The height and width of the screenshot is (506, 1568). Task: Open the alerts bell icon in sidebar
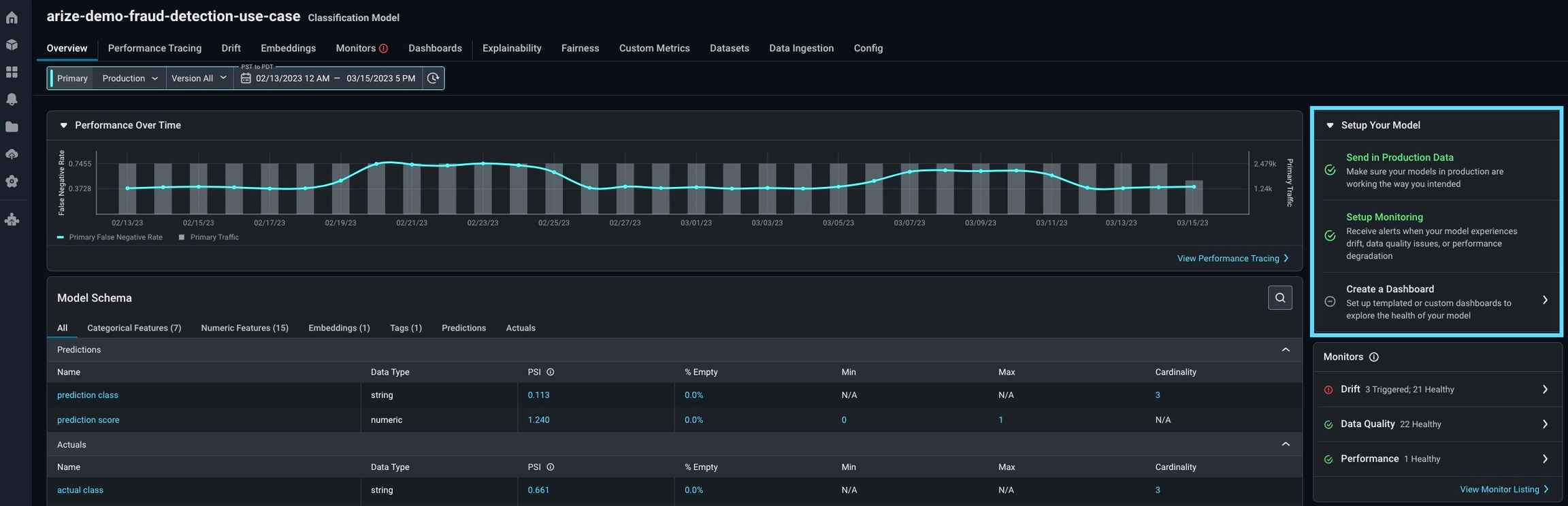[x=12, y=99]
